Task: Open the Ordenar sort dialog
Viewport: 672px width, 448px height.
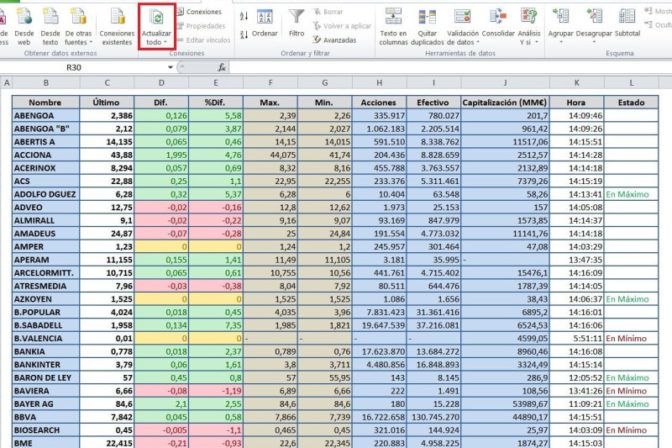Action: (264, 24)
